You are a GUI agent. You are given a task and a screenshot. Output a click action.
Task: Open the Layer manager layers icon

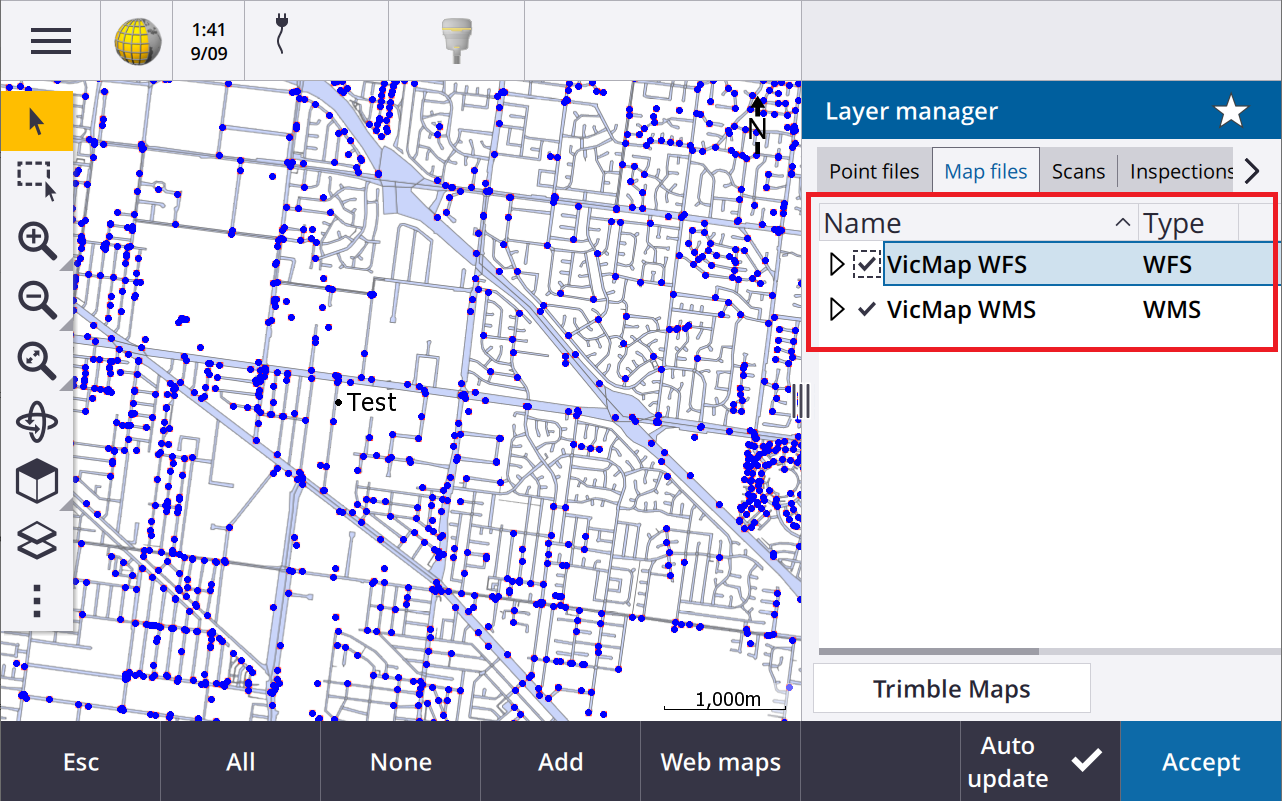pos(37,542)
